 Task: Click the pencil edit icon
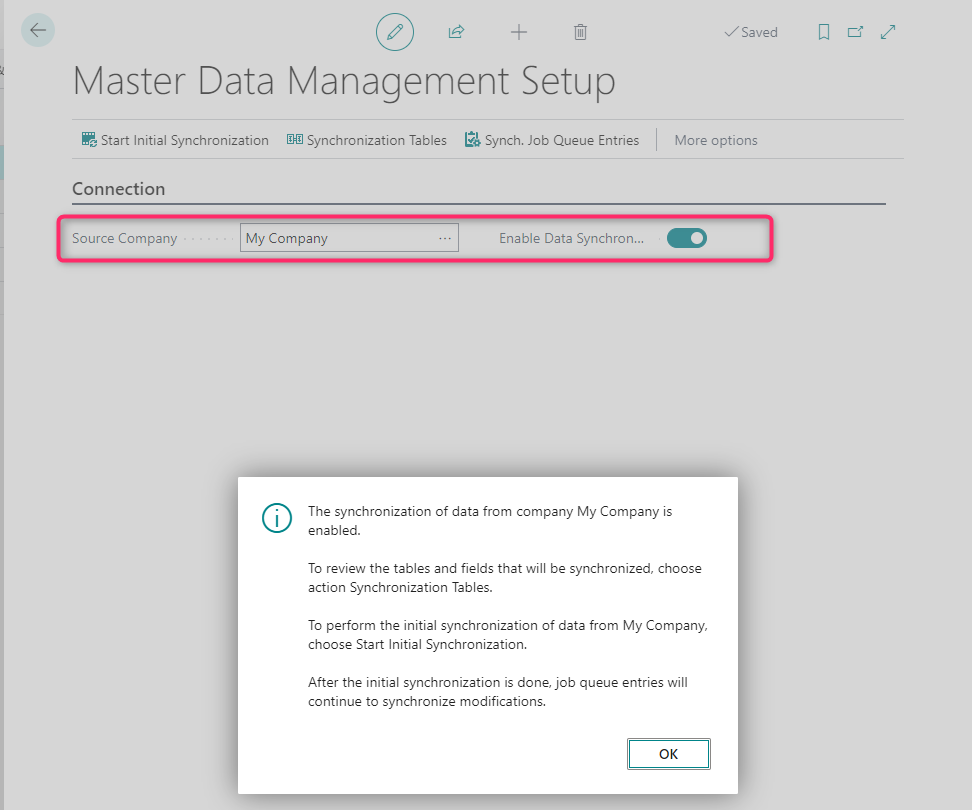click(394, 32)
